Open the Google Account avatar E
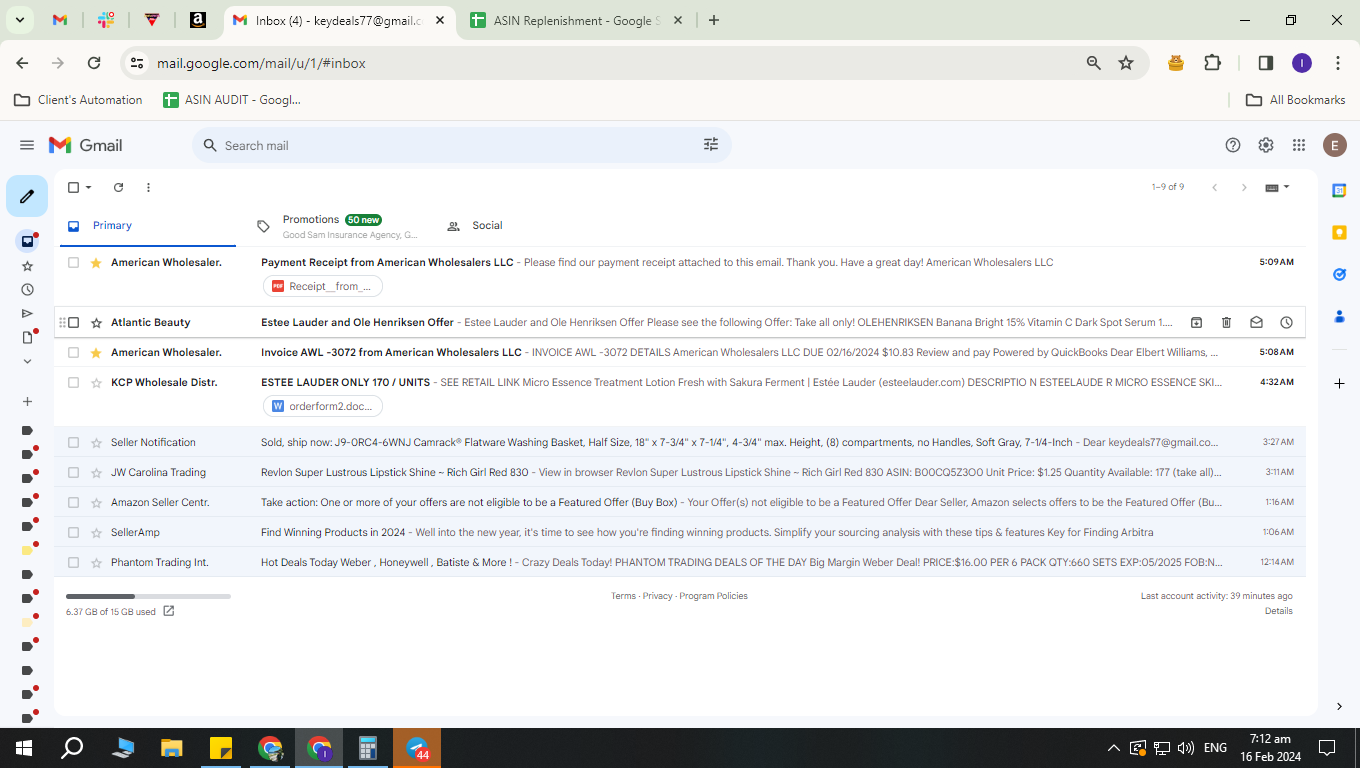Screen dimensions: 1360x768 pyautogui.click(x=1334, y=145)
